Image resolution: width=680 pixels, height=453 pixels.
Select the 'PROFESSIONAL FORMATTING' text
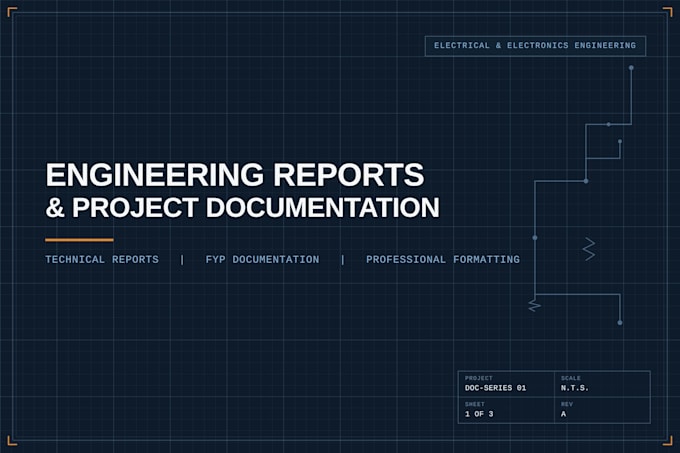[443, 259]
